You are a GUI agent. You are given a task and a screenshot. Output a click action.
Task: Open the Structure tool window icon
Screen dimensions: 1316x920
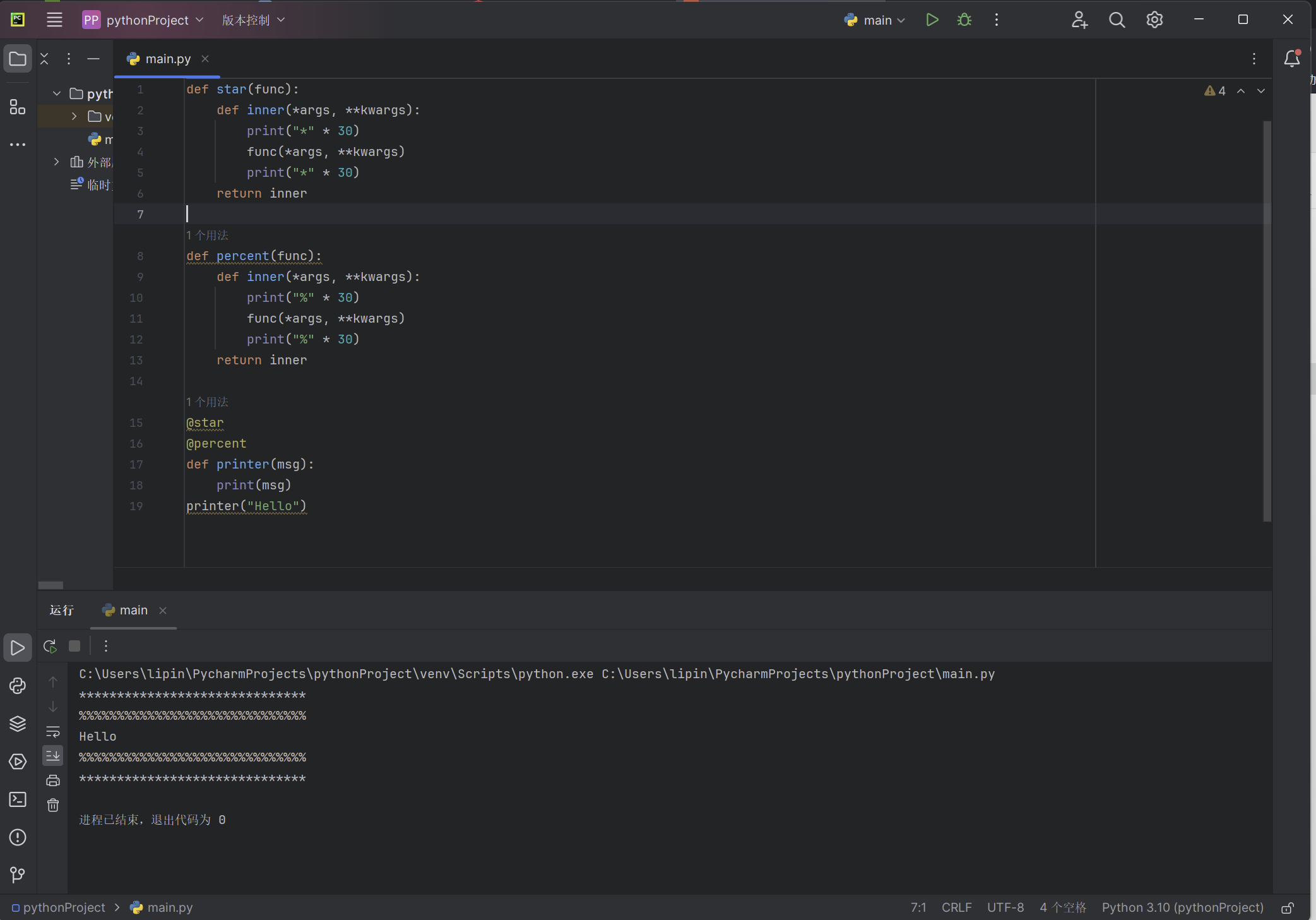coord(18,107)
